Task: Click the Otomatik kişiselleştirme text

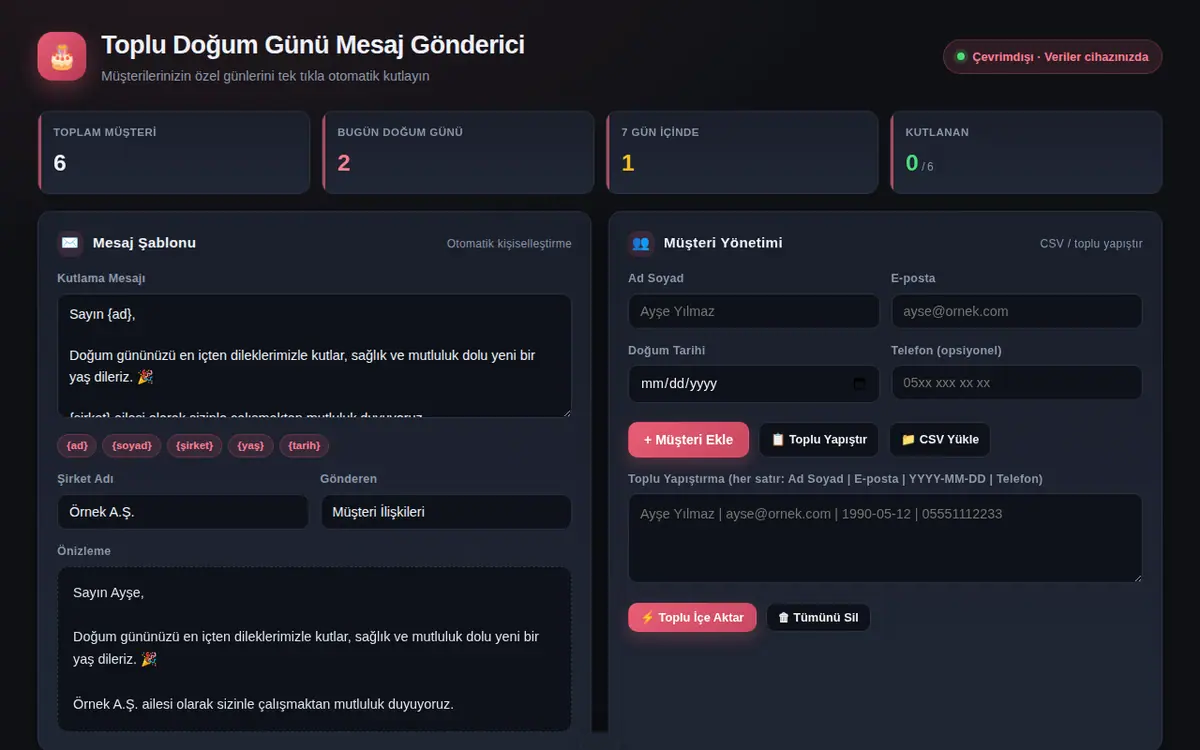Action: click(x=509, y=244)
